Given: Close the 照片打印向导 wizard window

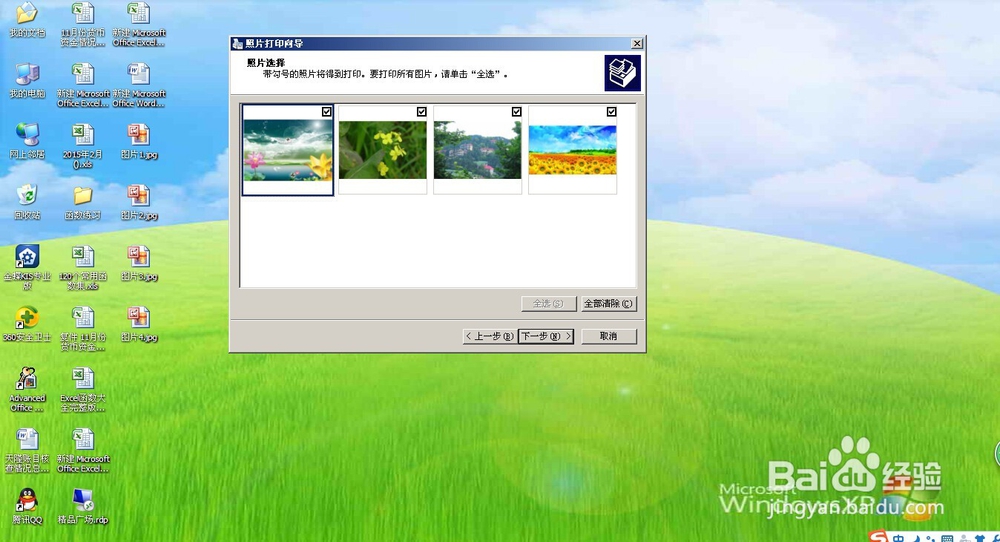Looking at the screenshot, I should [636, 43].
